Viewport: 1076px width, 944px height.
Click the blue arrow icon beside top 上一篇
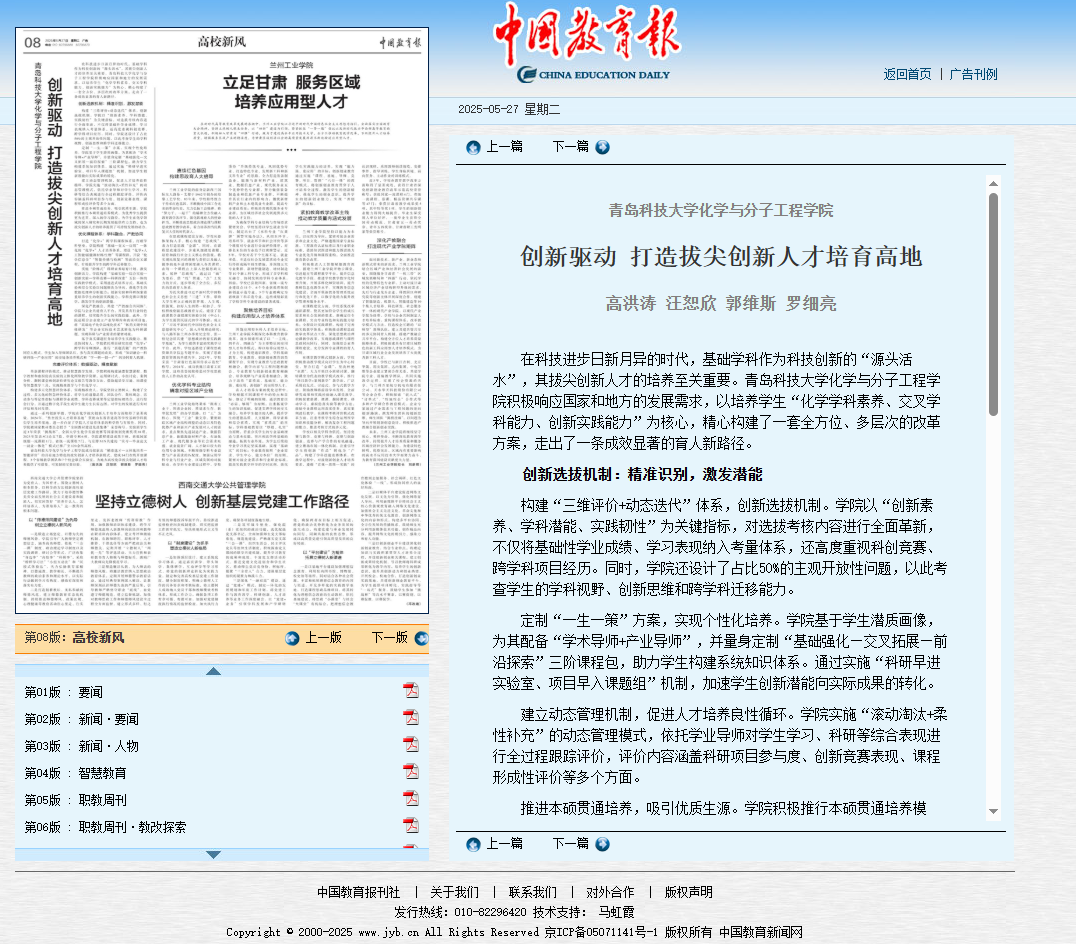tap(473, 148)
